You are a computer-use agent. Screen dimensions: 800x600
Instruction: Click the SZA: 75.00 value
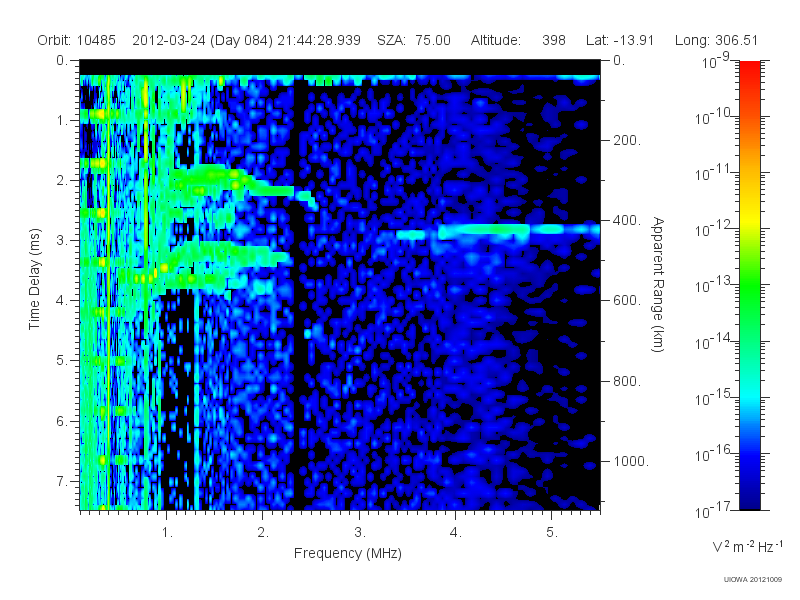point(414,40)
